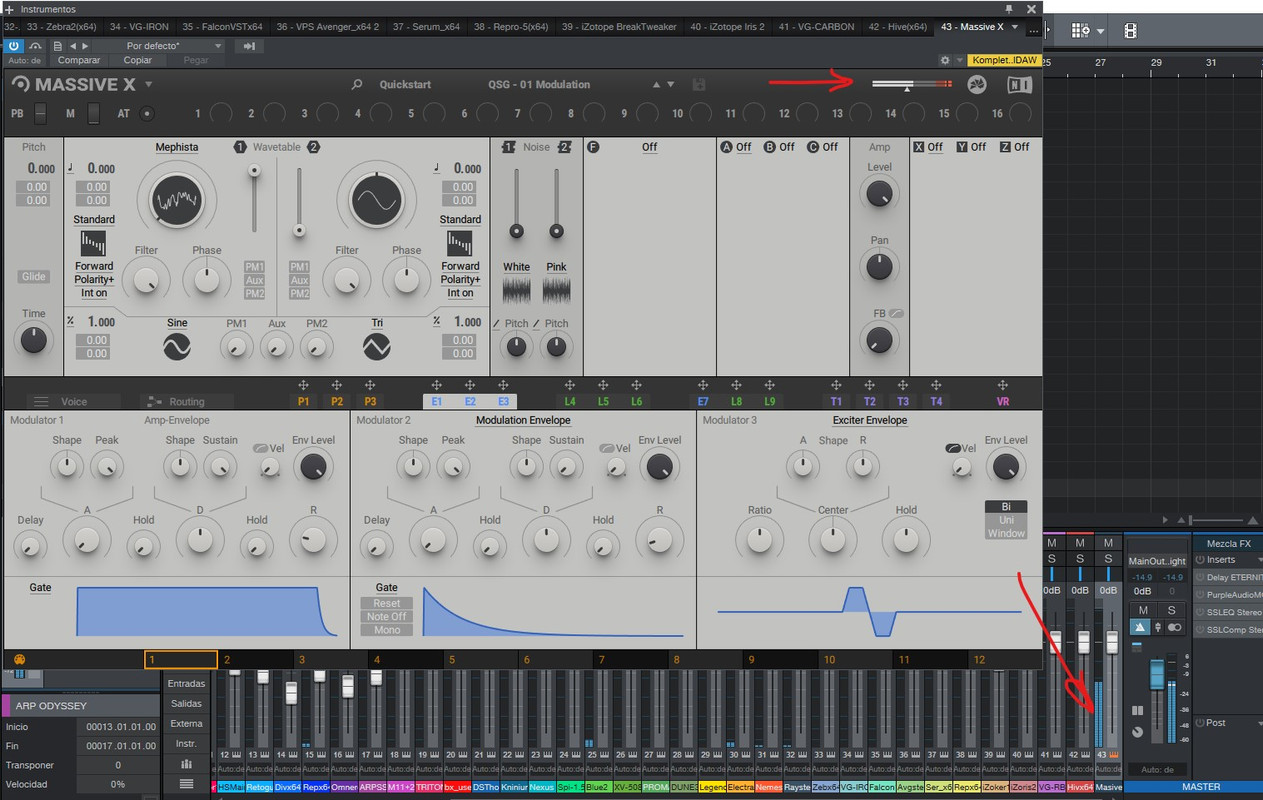
Task: Grab the modulation drag handle above T1
Action: coord(836,385)
